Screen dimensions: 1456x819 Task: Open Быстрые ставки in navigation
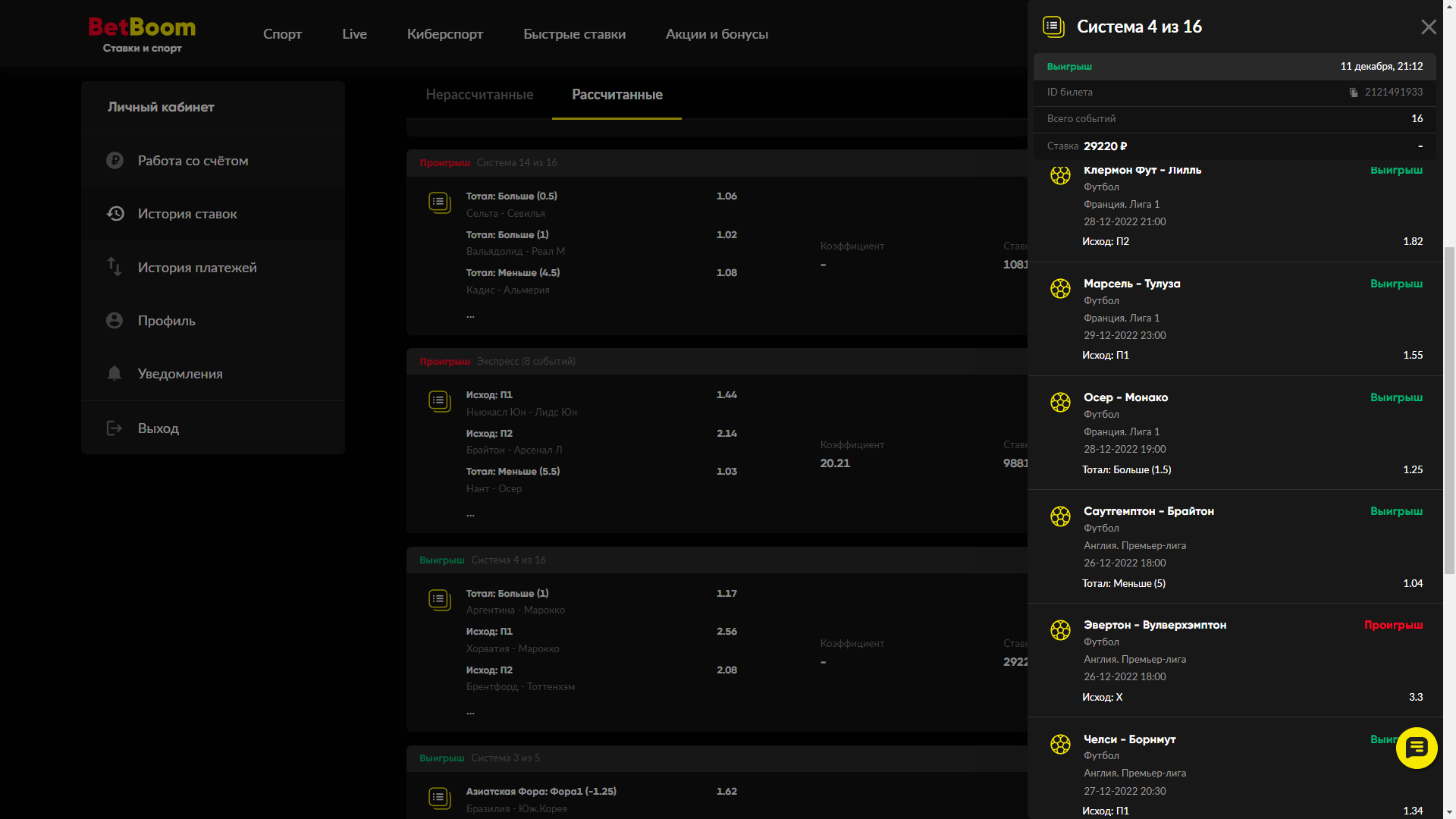[574, 34]
